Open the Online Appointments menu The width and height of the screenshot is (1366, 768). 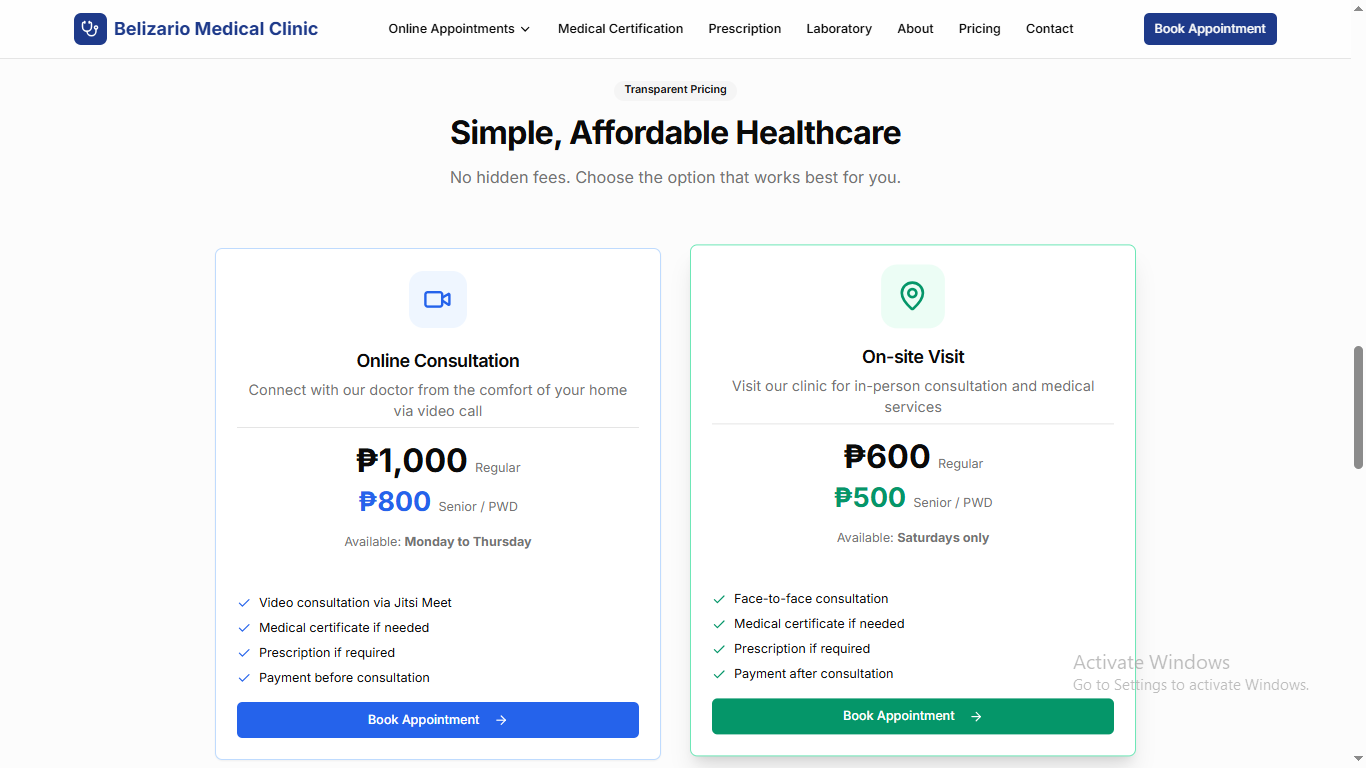pyautogui.click(x=452, y=29)
